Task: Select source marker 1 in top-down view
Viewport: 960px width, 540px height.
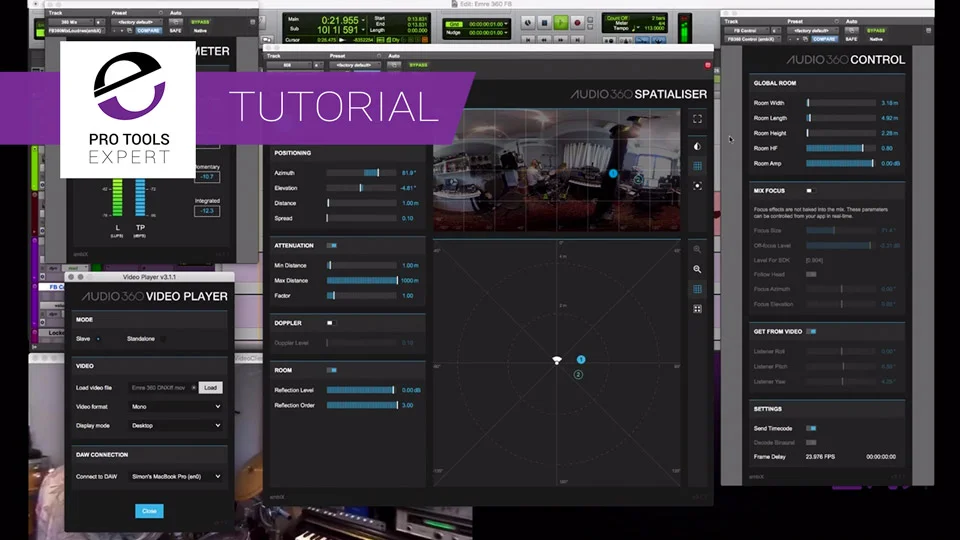Action: 581,359
